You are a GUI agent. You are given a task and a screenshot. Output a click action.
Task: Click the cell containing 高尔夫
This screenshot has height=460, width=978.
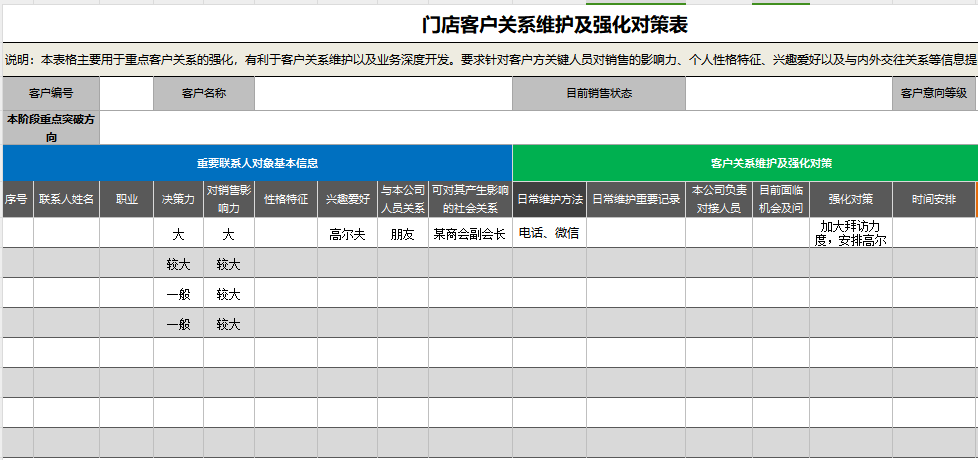(347, 234)
